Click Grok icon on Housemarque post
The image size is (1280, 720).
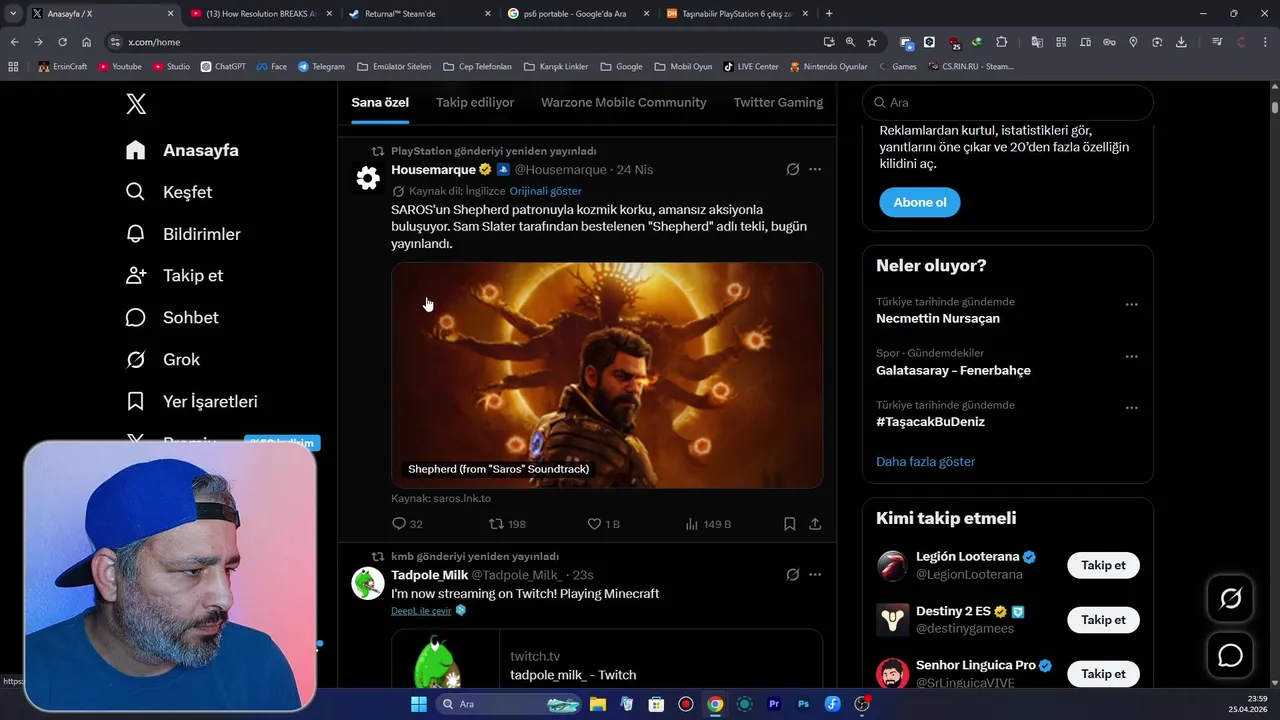point(793,170)
